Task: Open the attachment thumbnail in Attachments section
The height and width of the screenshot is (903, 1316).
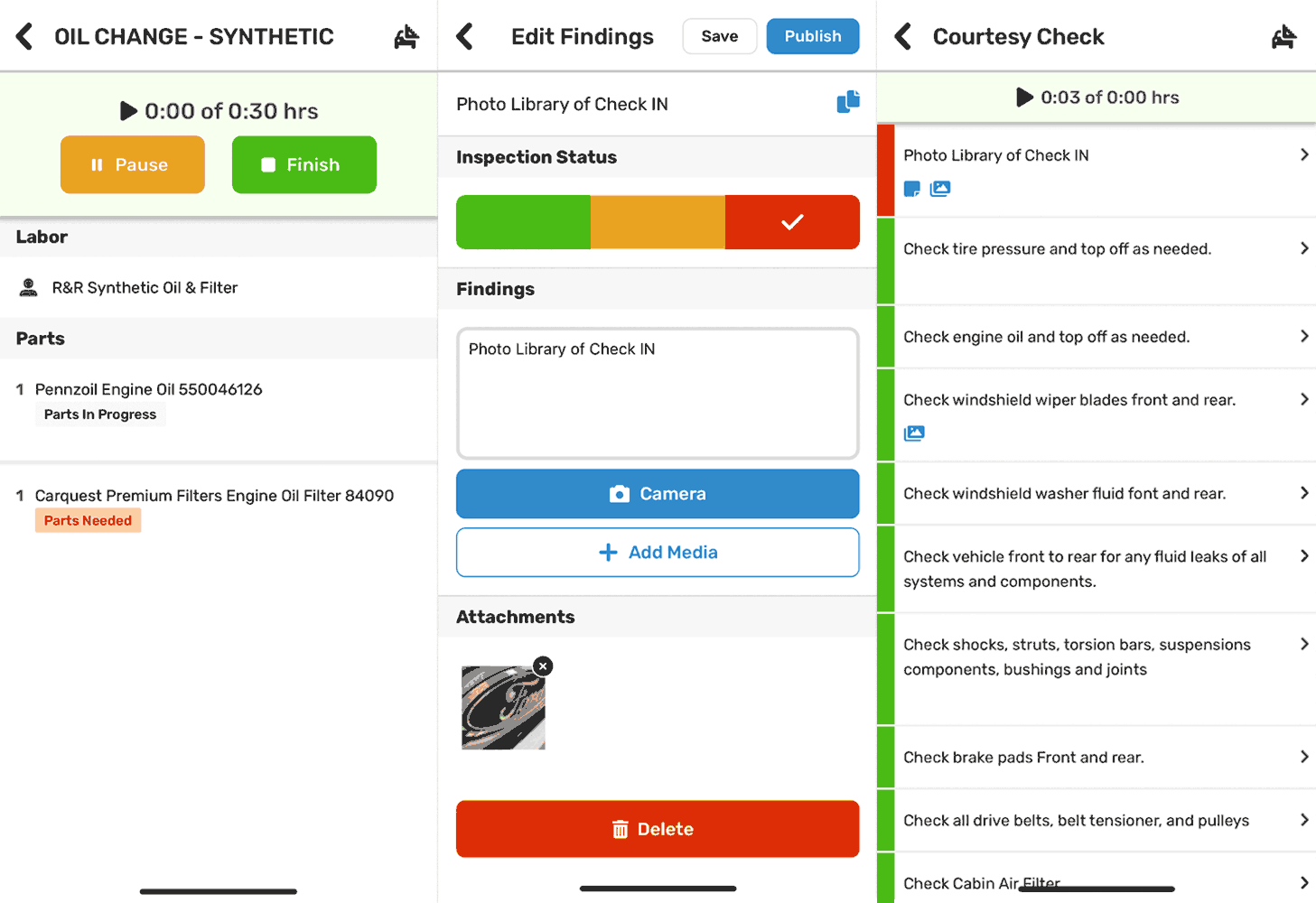Action: 503,707
